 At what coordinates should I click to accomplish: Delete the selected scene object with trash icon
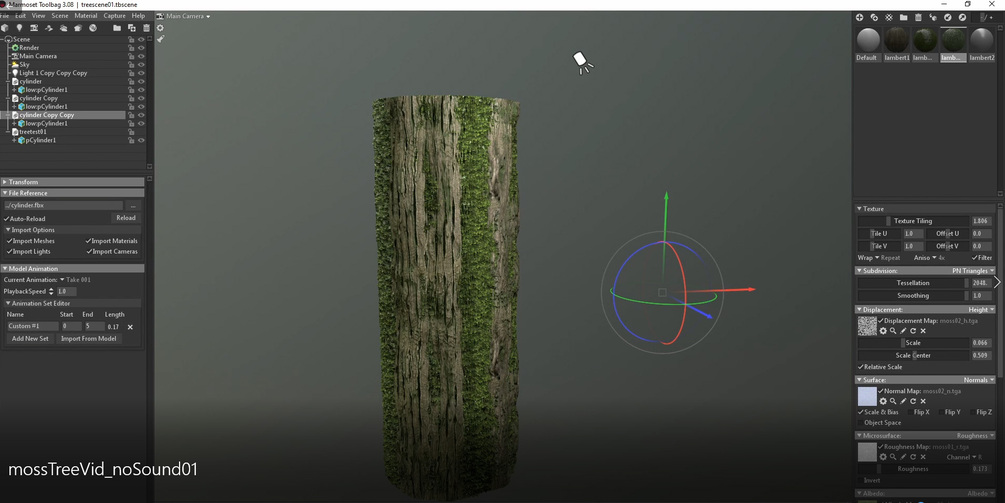pos(146,28)
